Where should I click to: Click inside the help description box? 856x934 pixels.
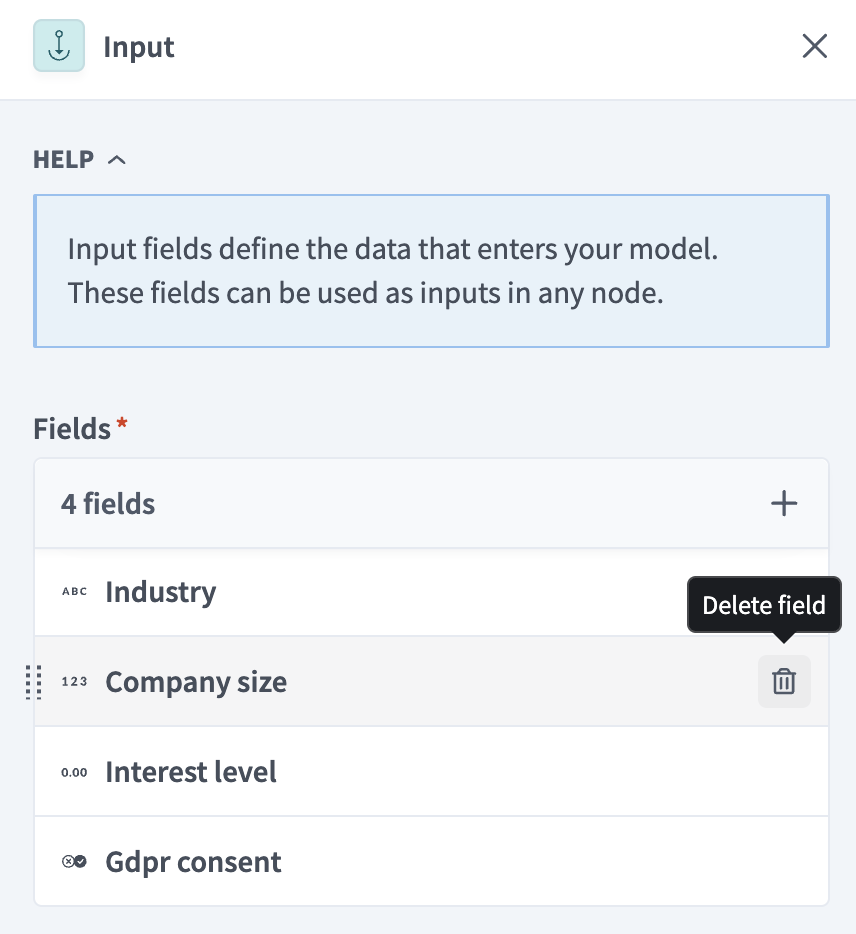[430, 271]
